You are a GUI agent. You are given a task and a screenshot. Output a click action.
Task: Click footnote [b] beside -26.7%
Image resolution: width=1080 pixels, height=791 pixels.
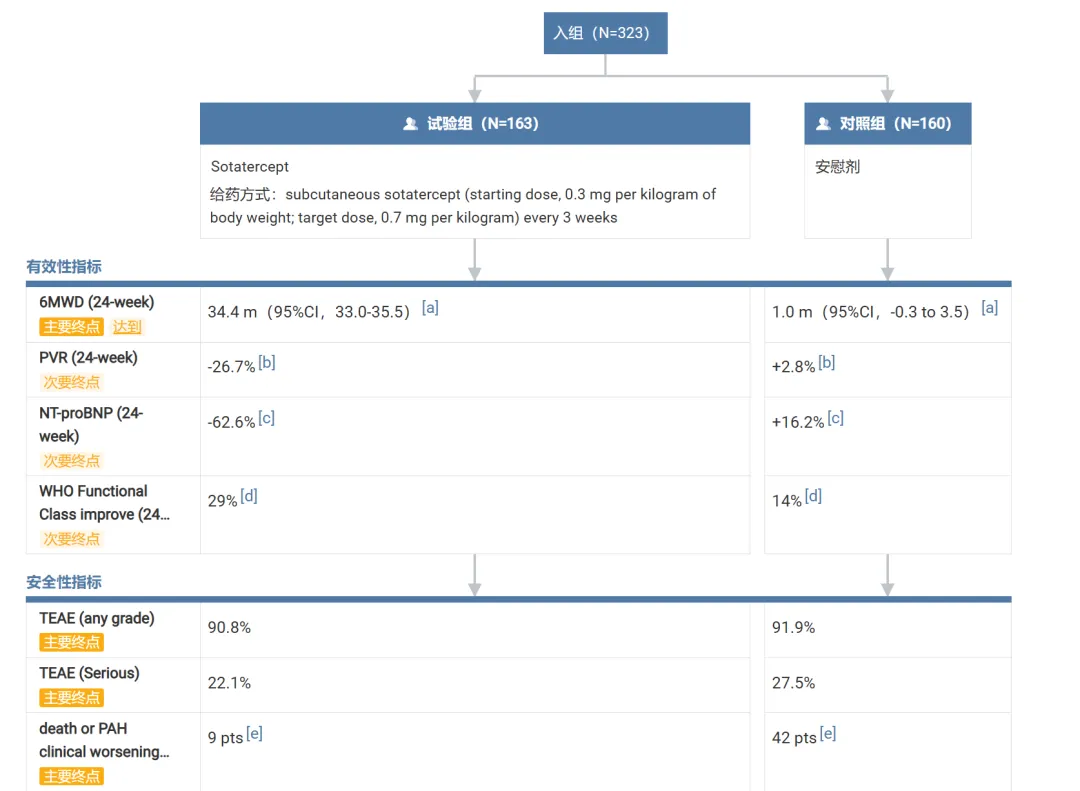pyautogui.click(x=267, y=363)
